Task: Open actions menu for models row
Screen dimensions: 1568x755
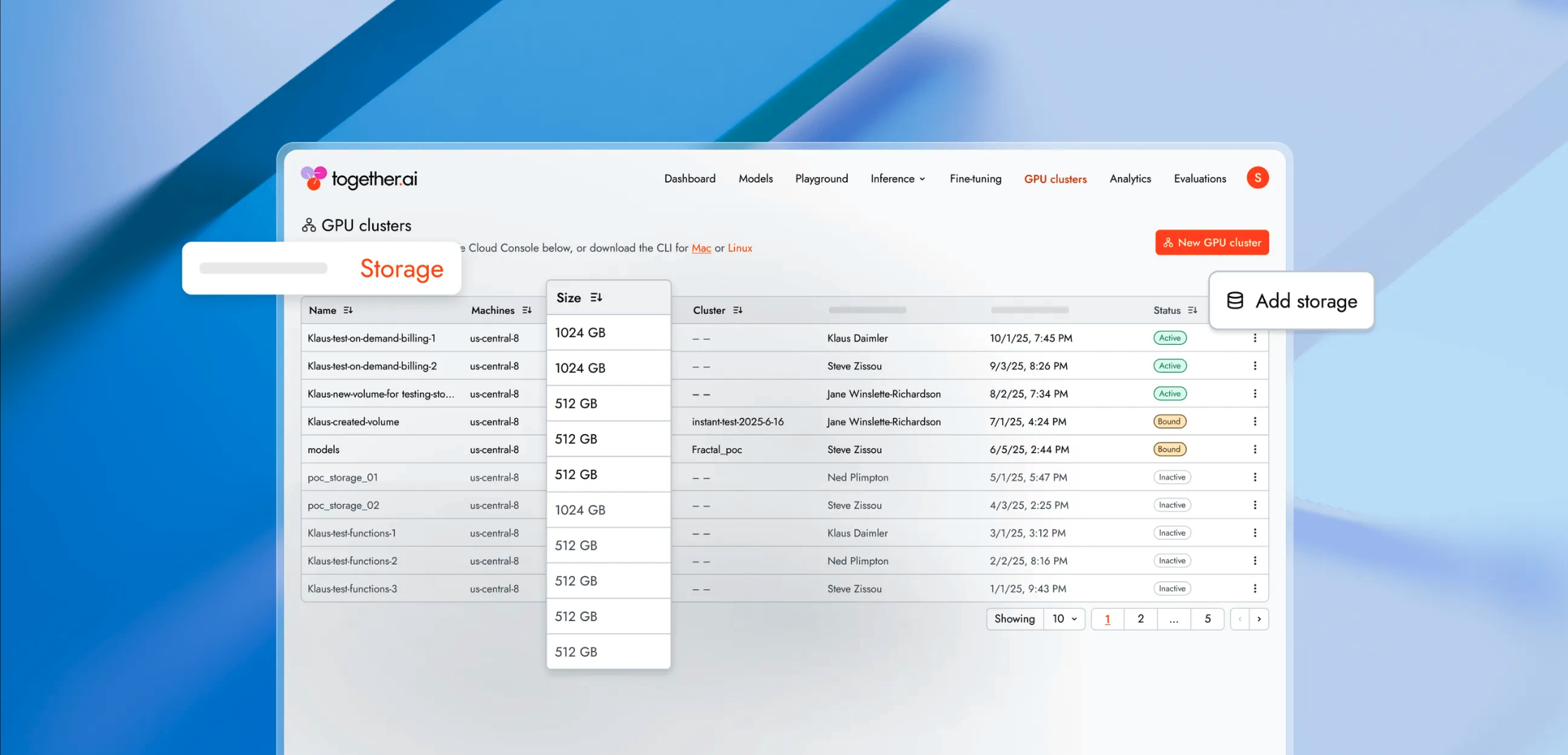Action: 1255,449
